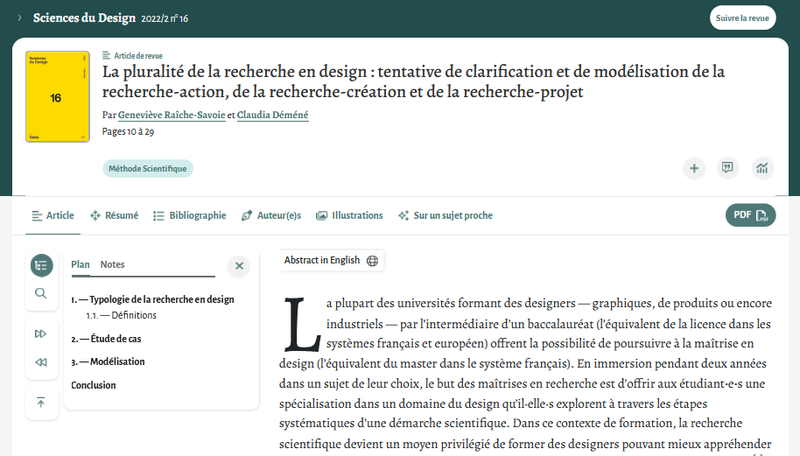
Task: Select Typologie de la recherche en design section
Action: click(153, 299)
